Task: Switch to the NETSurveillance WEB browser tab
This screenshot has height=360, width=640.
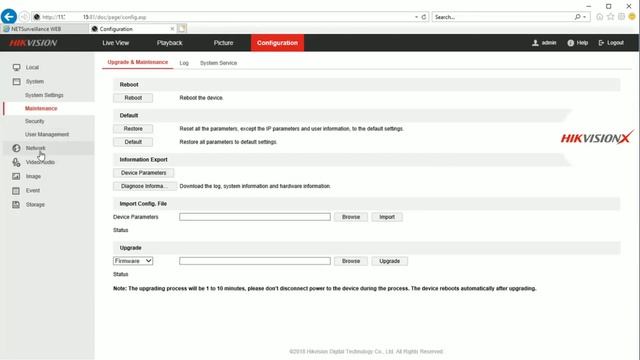Action: click(44, 29)
